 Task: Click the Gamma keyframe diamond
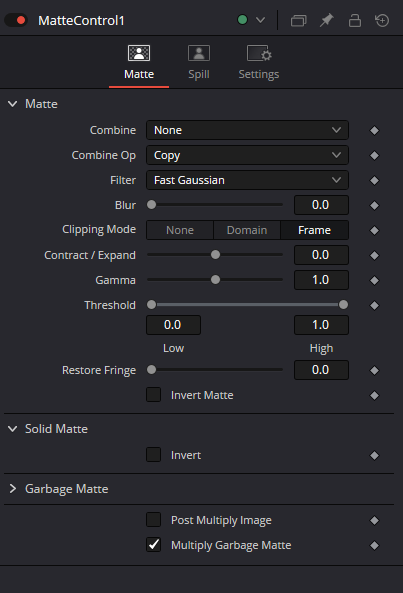coord(374,280)
